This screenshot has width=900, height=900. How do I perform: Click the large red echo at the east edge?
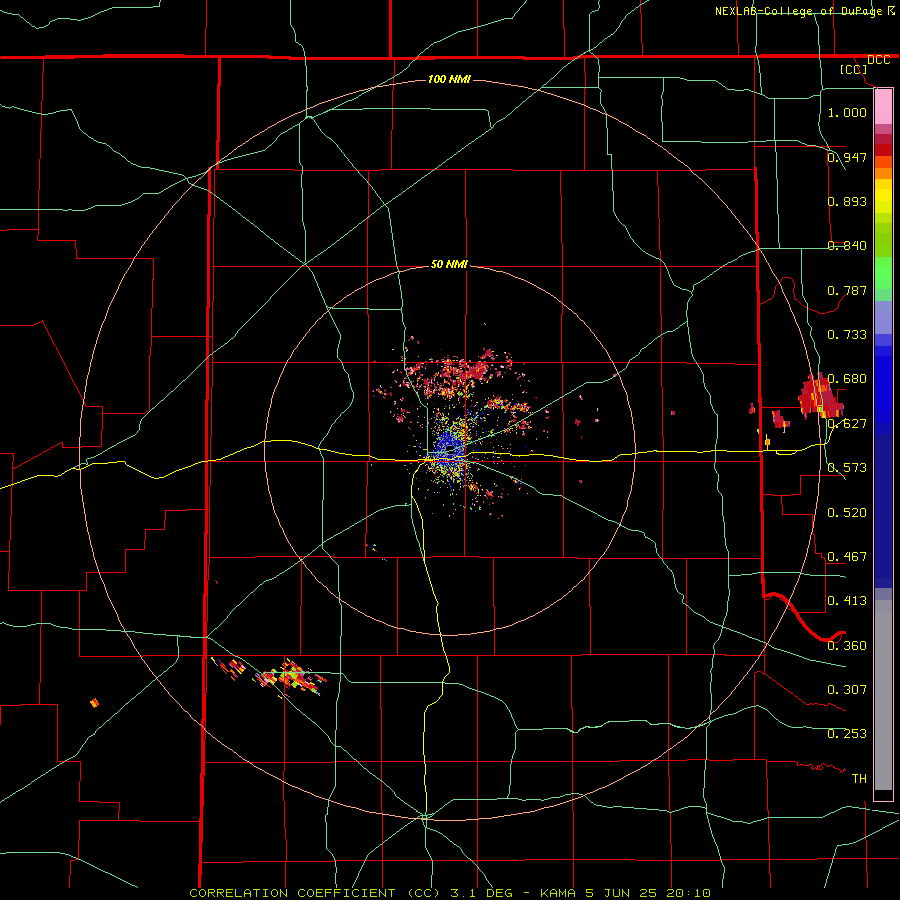tap(820, 396)
